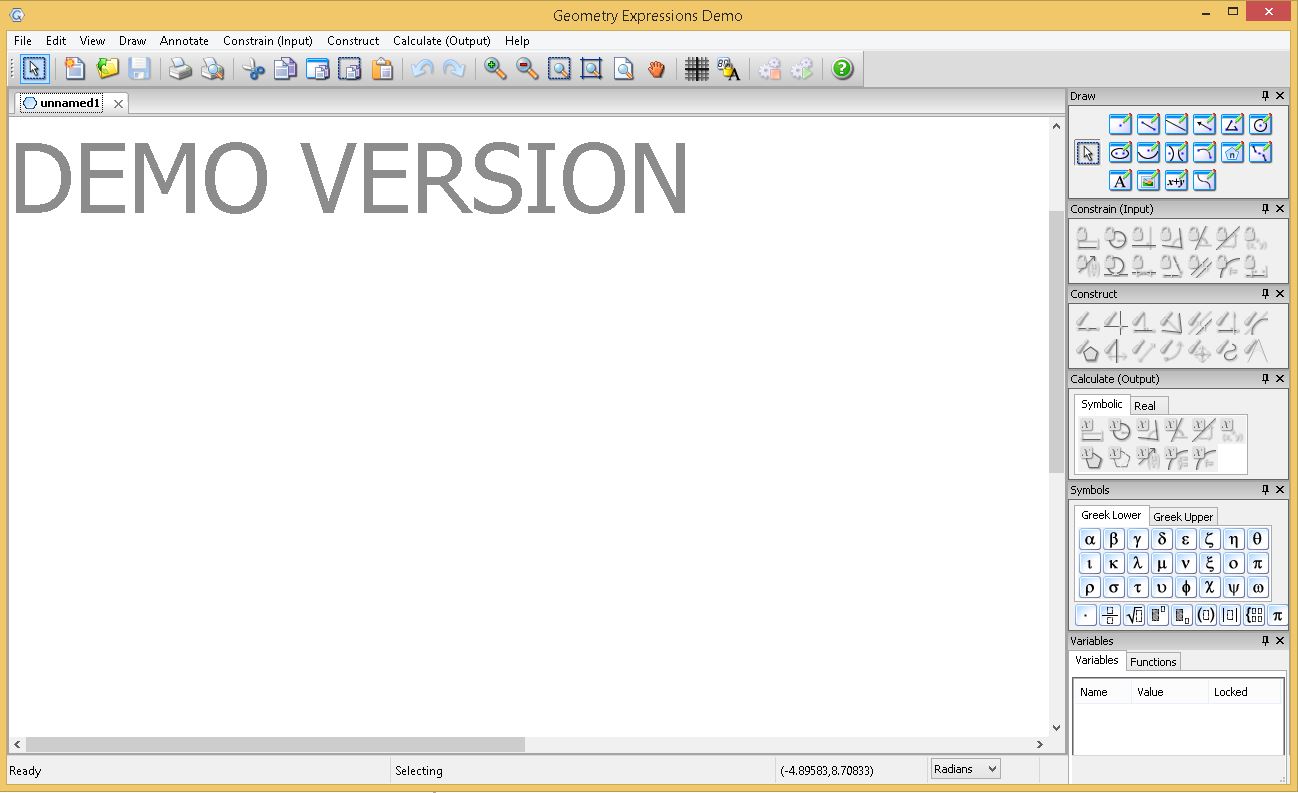This screenshot has width=1298, height=793.
Task: Pin toggle for the Variables panel
Action: click(x=1265, y=641)
